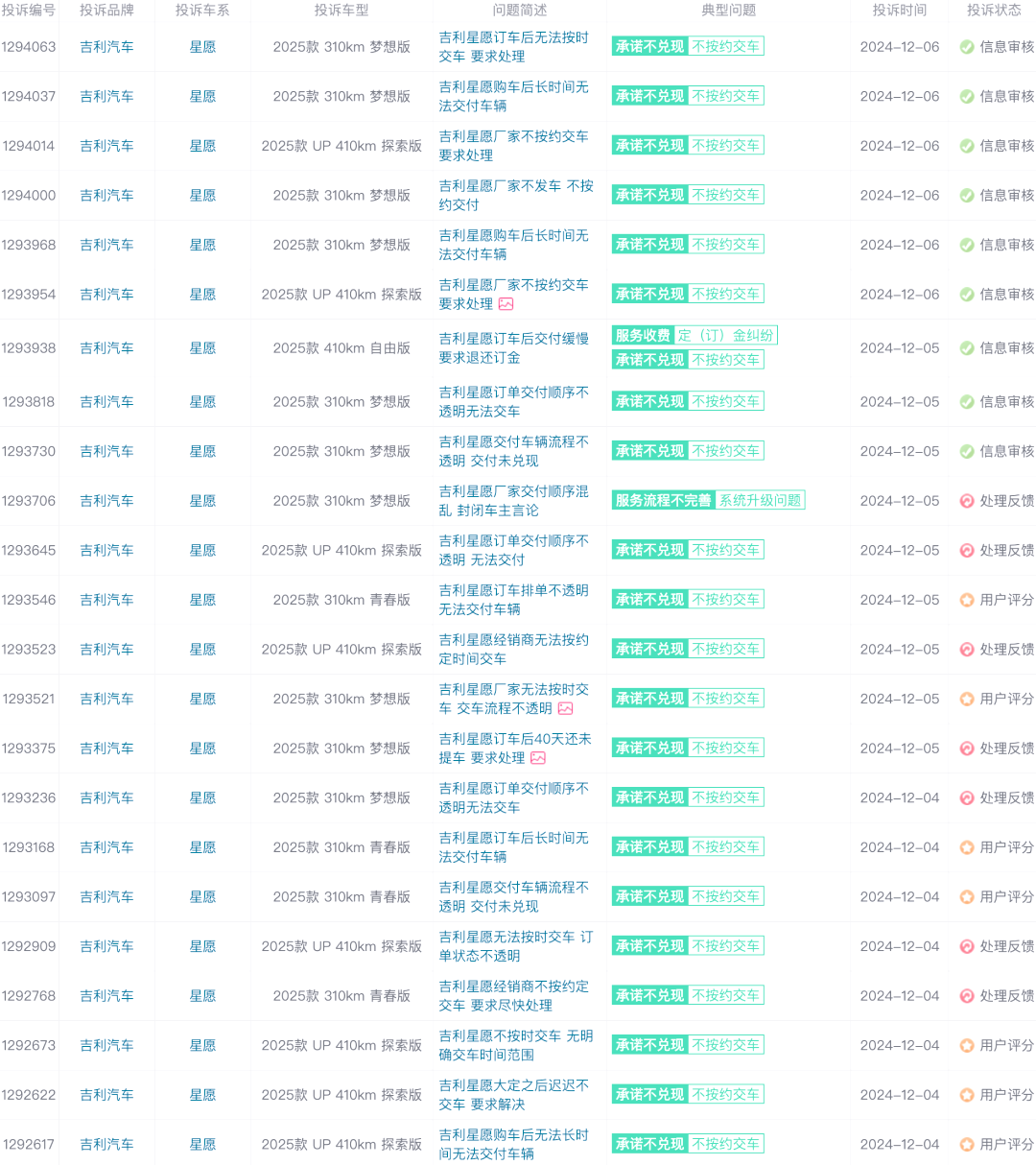
Task: Click the 投诉车型 column header
Action: coord(341,11)
